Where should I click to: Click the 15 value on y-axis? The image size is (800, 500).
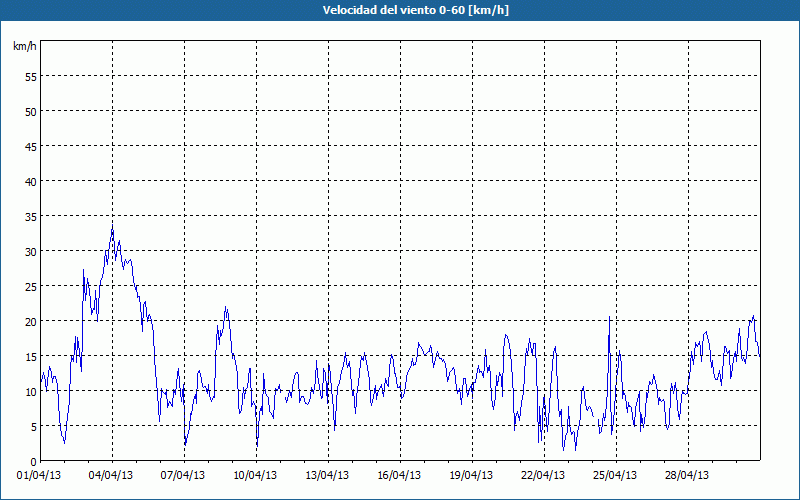pos(31,357)
